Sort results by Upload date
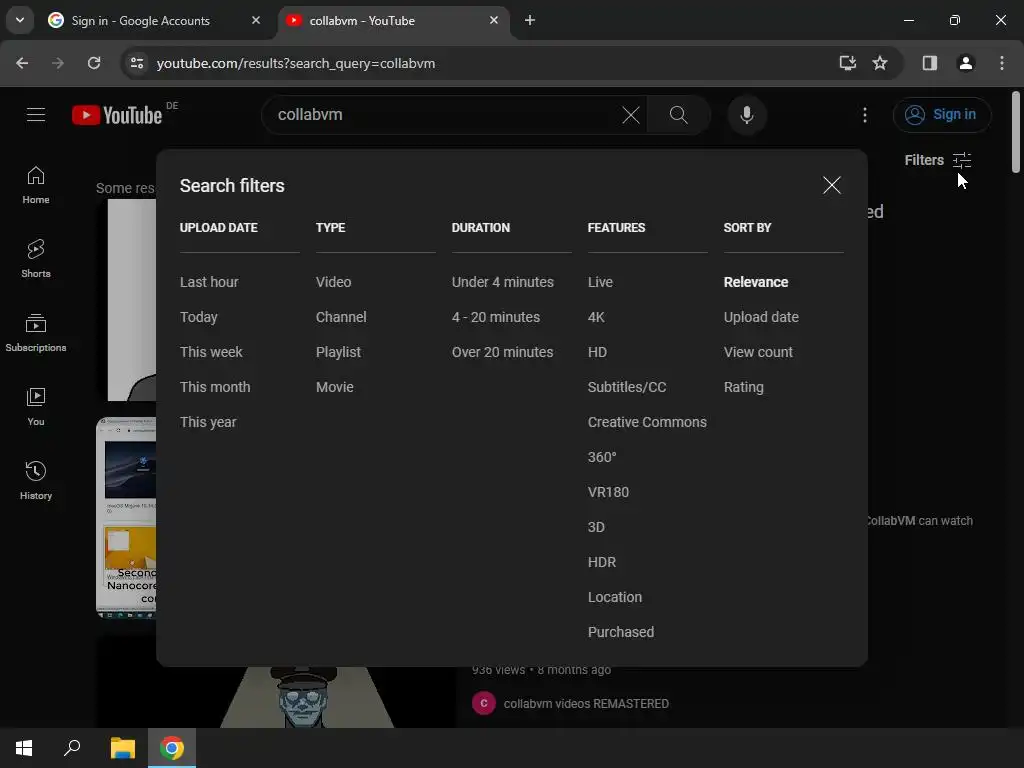 [761, 317]
